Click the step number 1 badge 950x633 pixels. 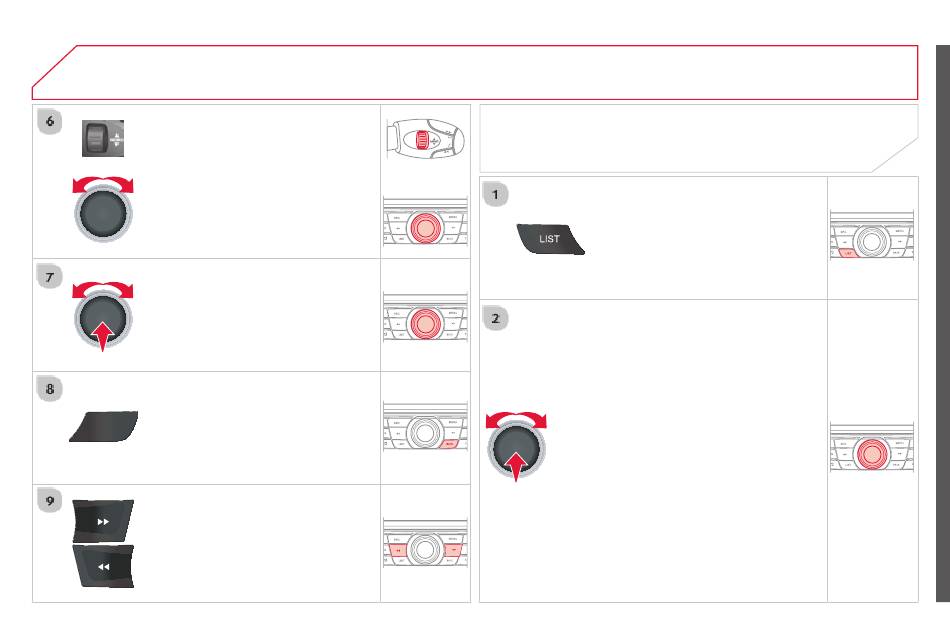(496, 194)
